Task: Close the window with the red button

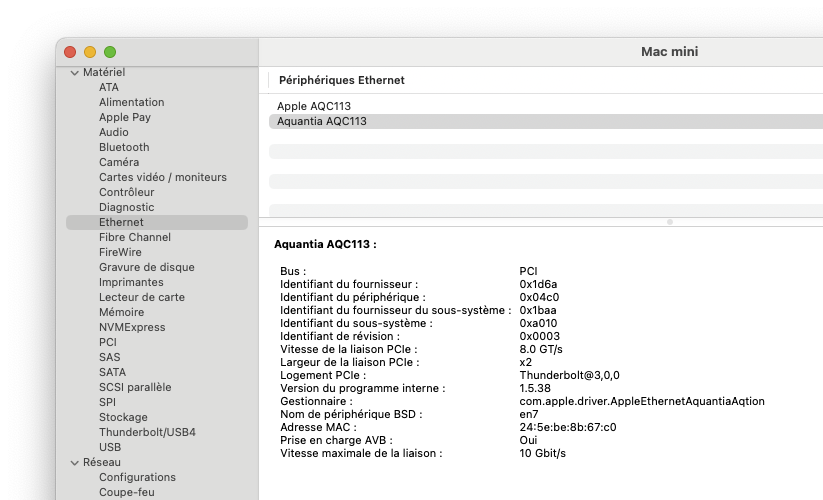Action: click(70, 52)
